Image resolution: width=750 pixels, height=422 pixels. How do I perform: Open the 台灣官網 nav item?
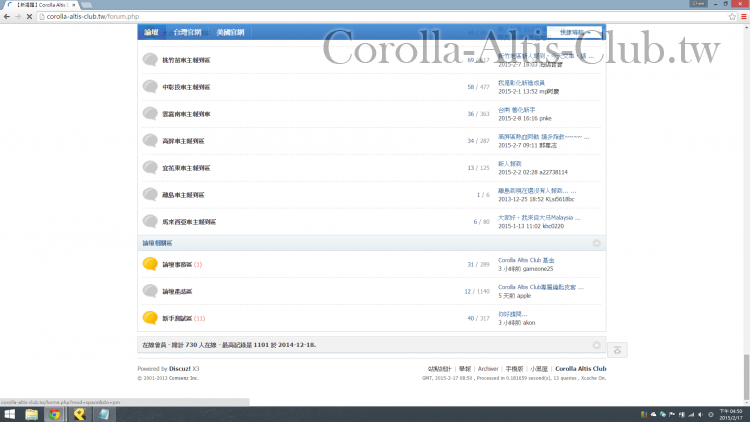tap(187, 32)
